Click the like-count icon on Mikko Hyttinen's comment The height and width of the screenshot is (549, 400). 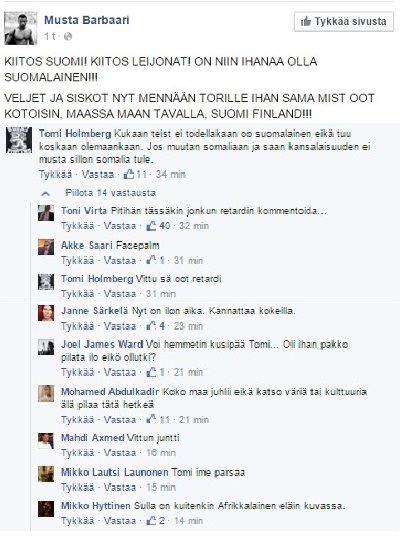pos(151,521)
